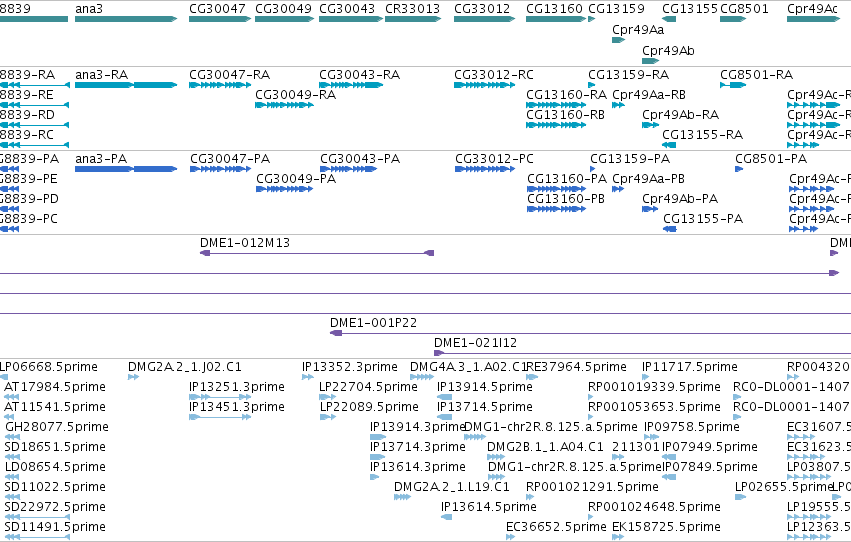Click the SD11491.5prime EST label
The height and width of the screenshot is (542, 851).
(55, 527)
